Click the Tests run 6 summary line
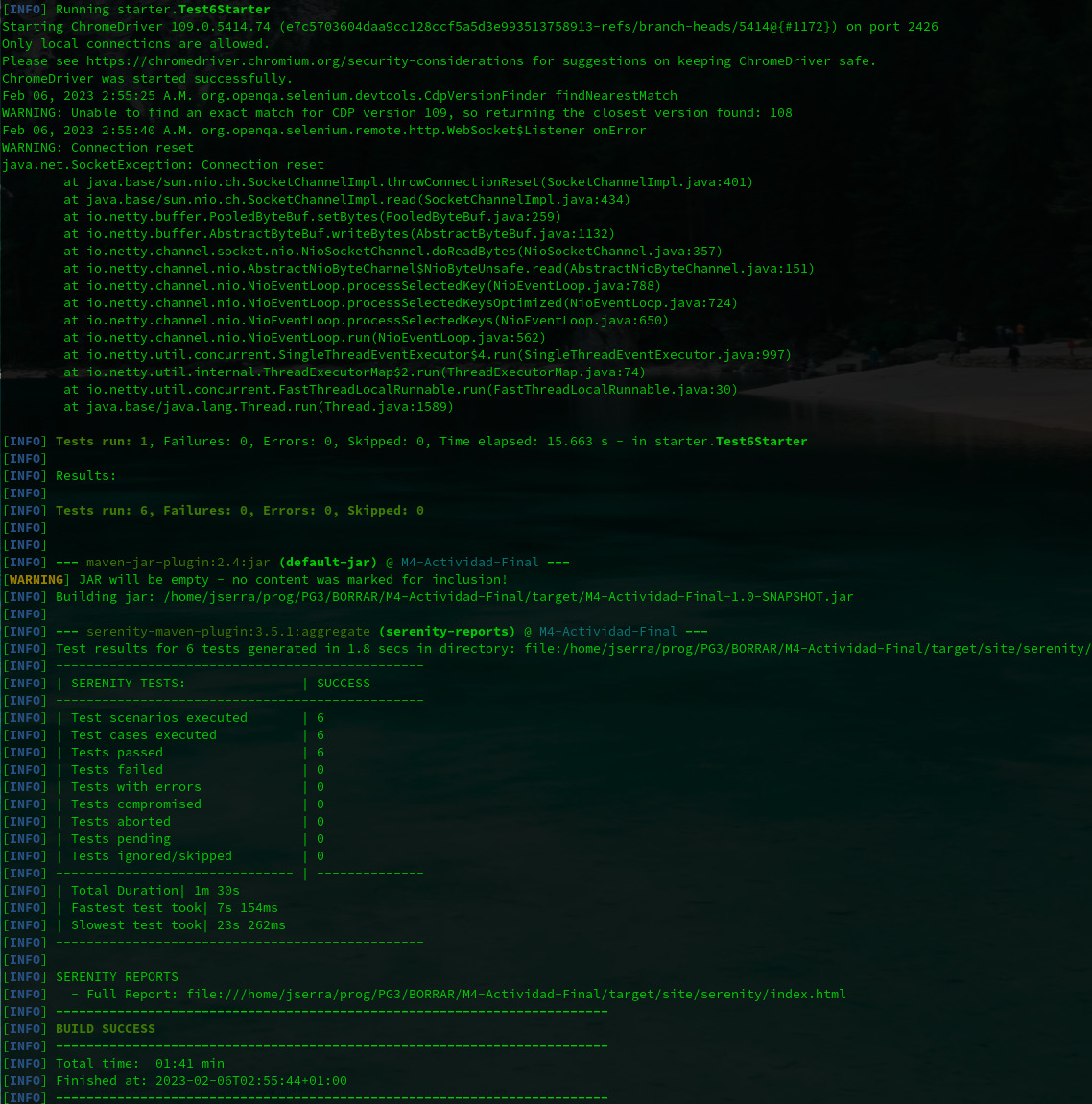Viewport: 1092px width, 1104px height. [221, 510]
